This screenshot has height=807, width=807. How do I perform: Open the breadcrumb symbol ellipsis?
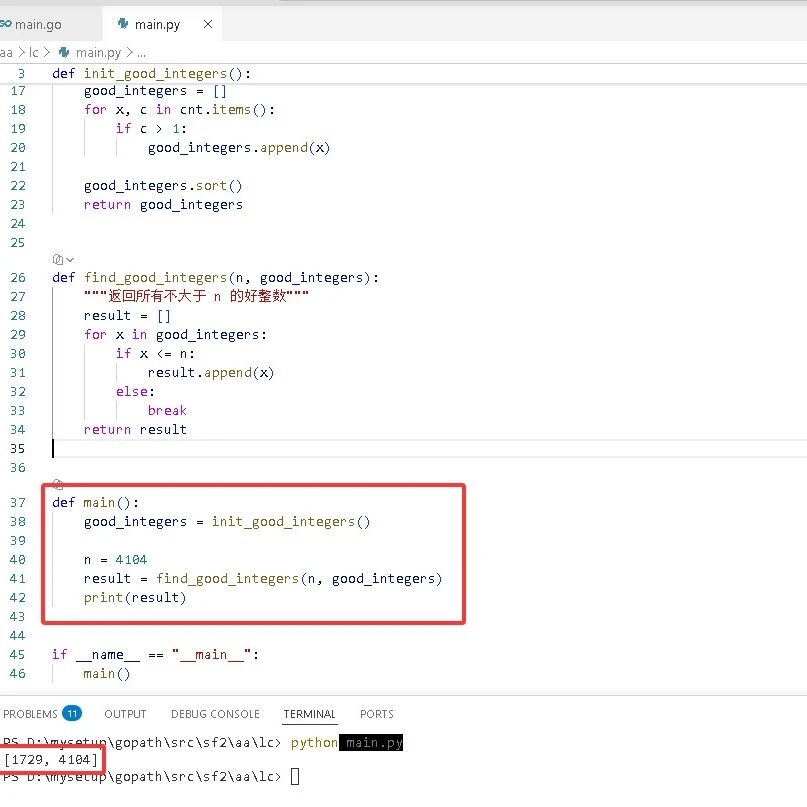(142, 52)
